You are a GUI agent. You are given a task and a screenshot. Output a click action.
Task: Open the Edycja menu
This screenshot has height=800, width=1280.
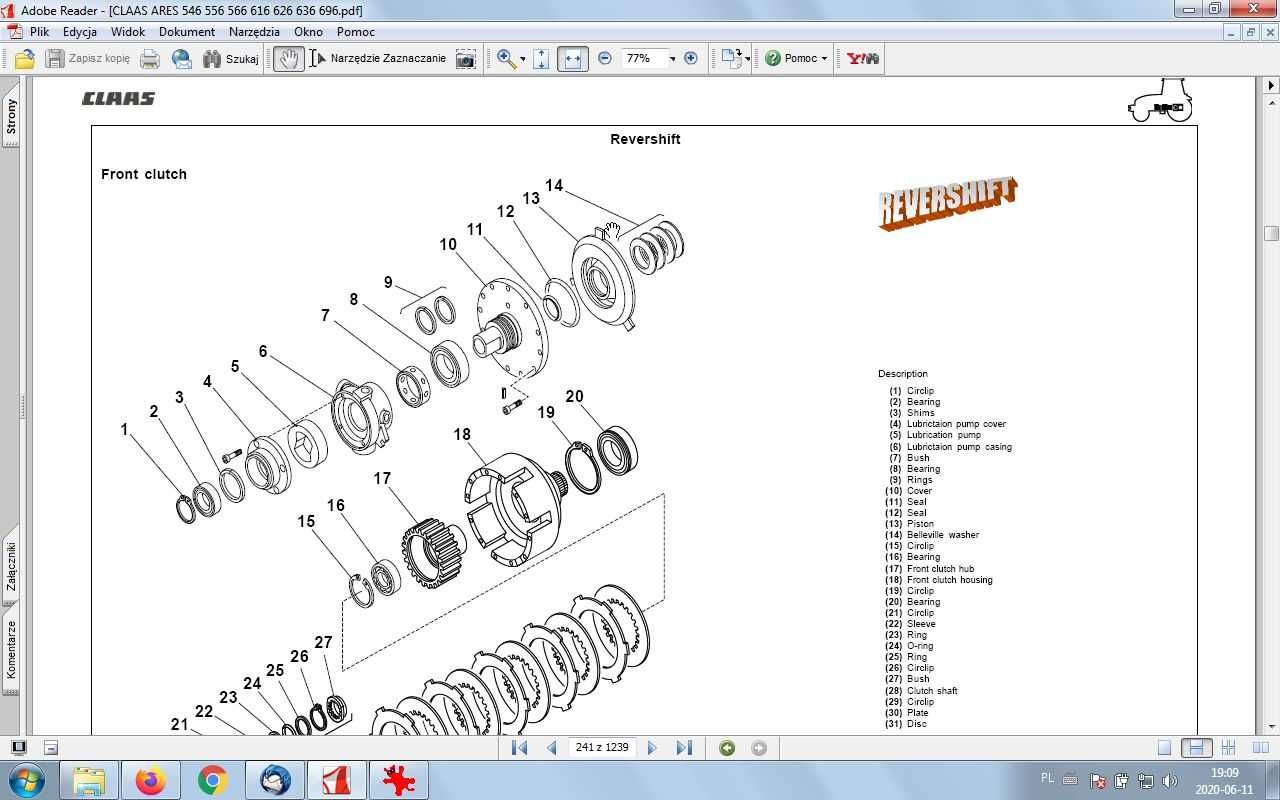click(80, 31)
